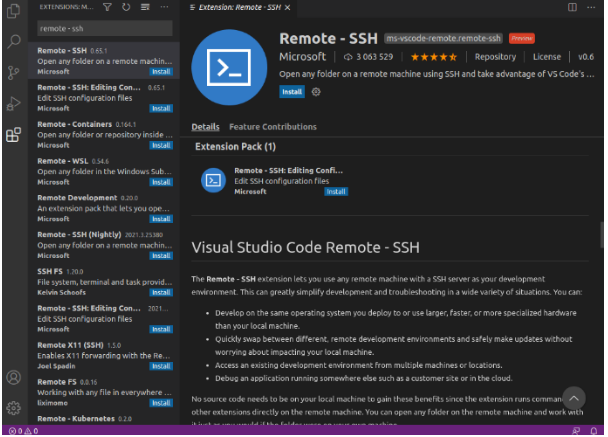Switch to the Feature Contributions tab
Viewport: 608px width, 437px height.
[272, 127]
